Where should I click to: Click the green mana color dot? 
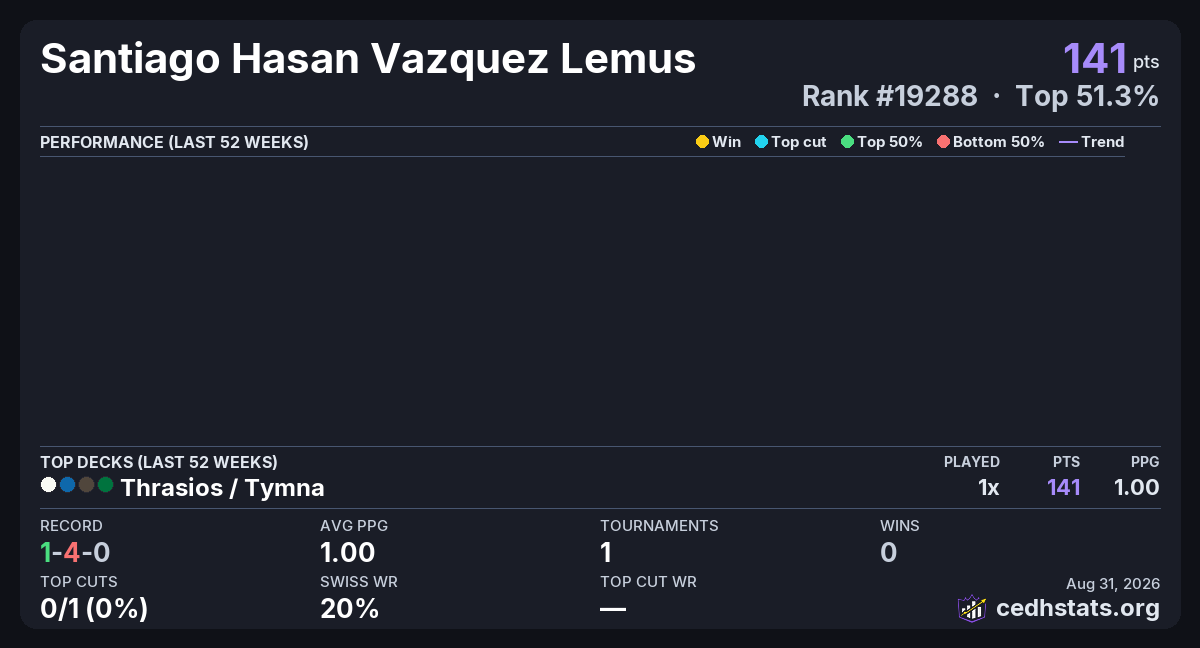[x=105, y=485]
